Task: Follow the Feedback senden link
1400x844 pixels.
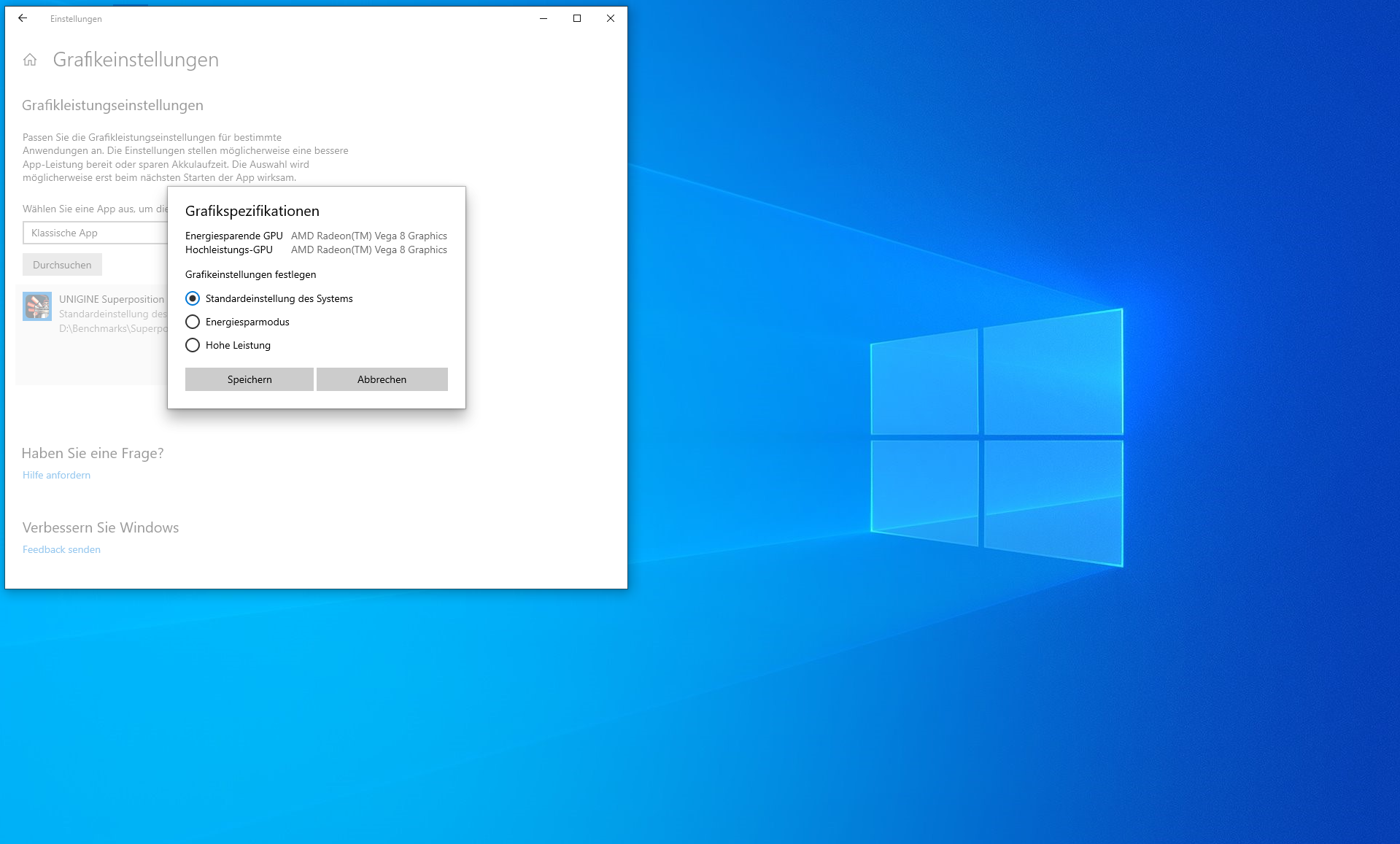Action: point(61,549)
